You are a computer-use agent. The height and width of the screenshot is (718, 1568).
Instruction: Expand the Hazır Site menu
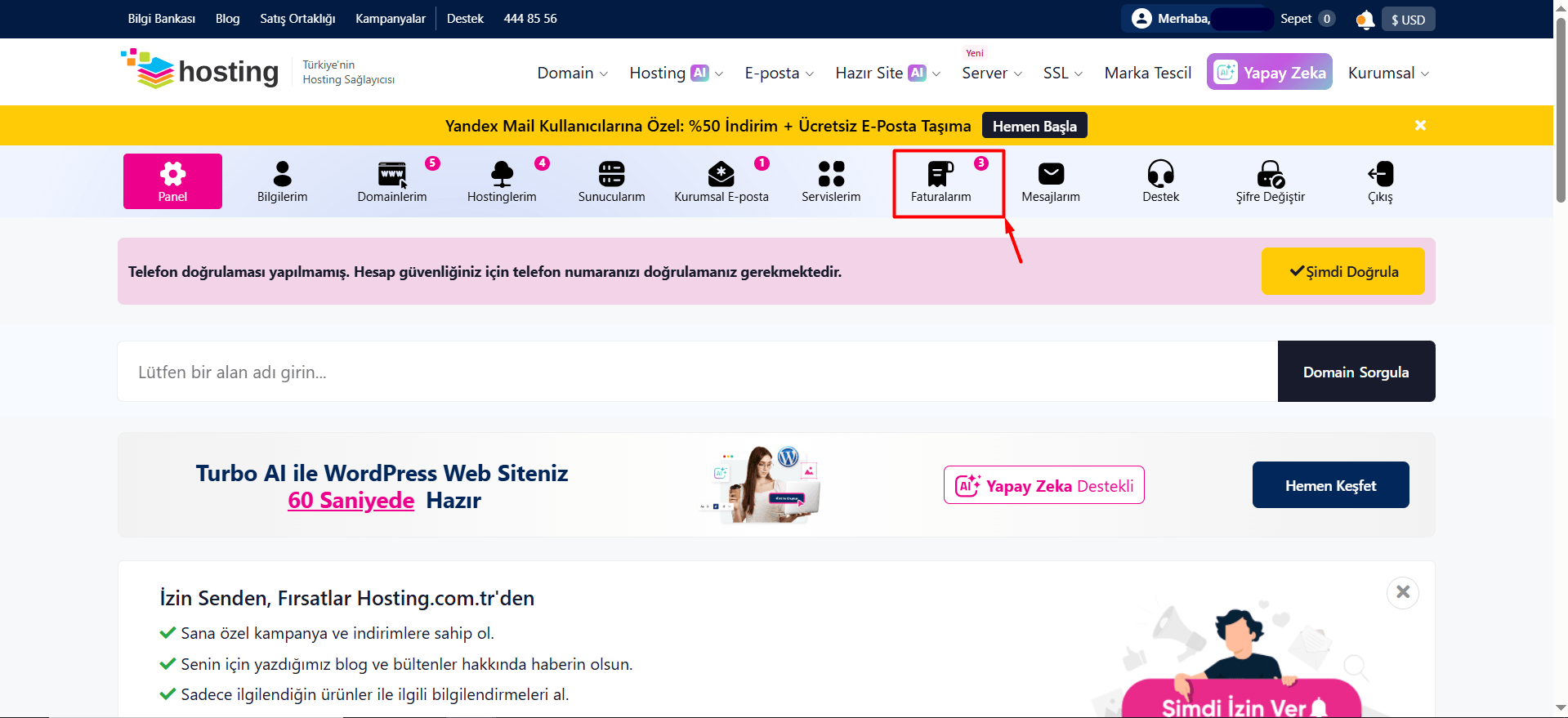click(x=887, y=73)
